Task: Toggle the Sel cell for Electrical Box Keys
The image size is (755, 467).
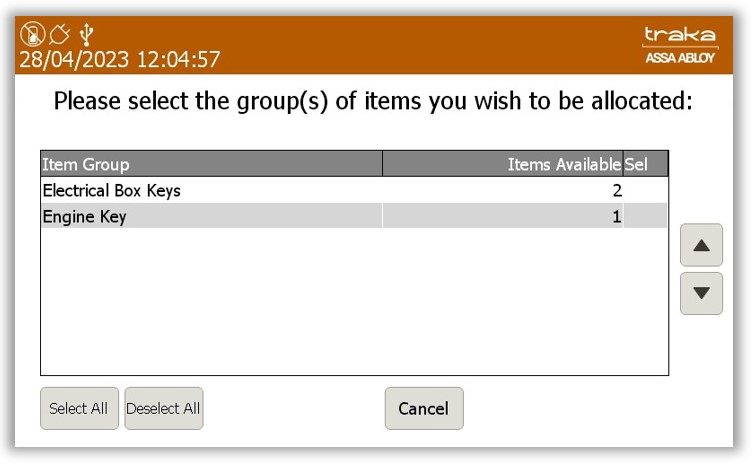Action: (x=645, y=190)
